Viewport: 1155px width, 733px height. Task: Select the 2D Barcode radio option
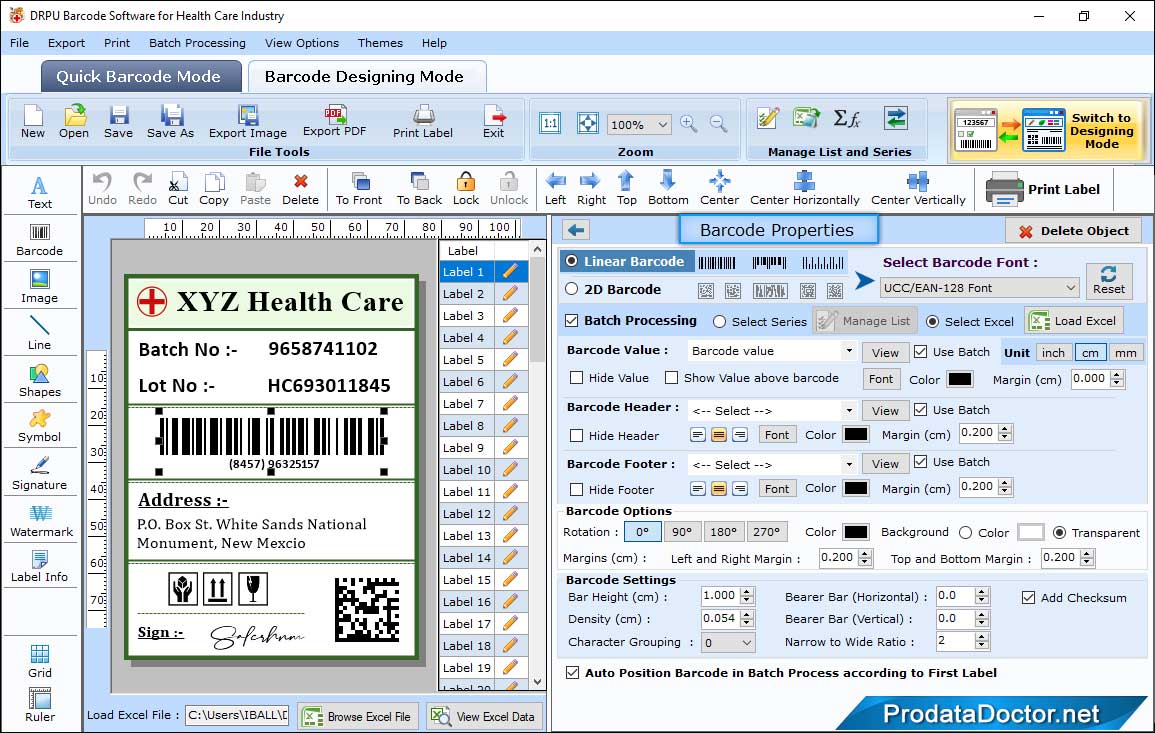572,289
